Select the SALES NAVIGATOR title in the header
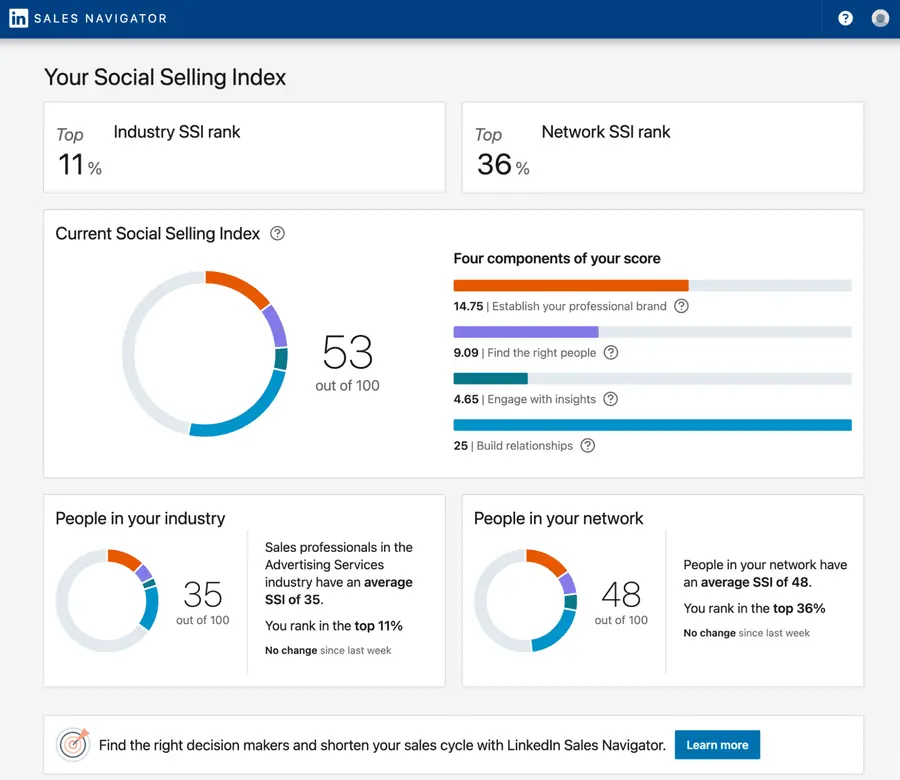 pyautogui.click(x=100, y=18)
